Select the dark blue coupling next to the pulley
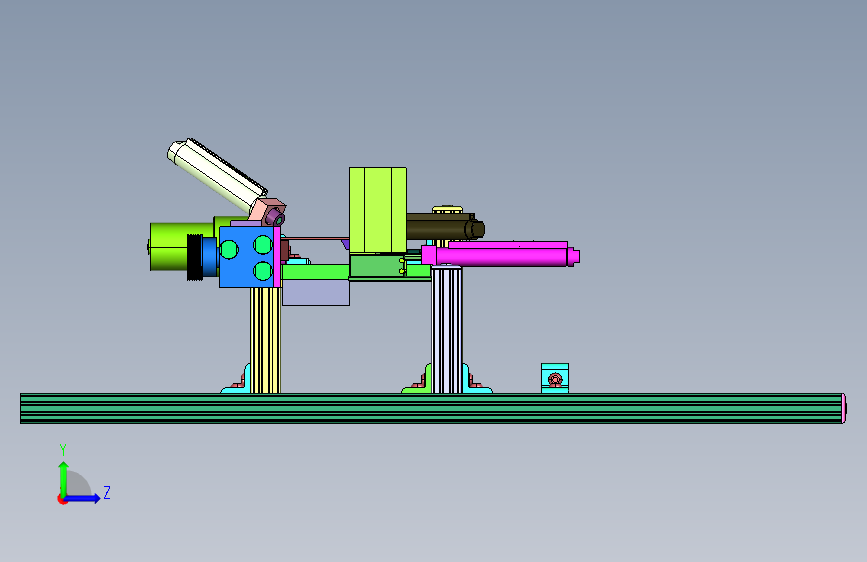Viewport: 867px width, 562px height. (210, 257)
